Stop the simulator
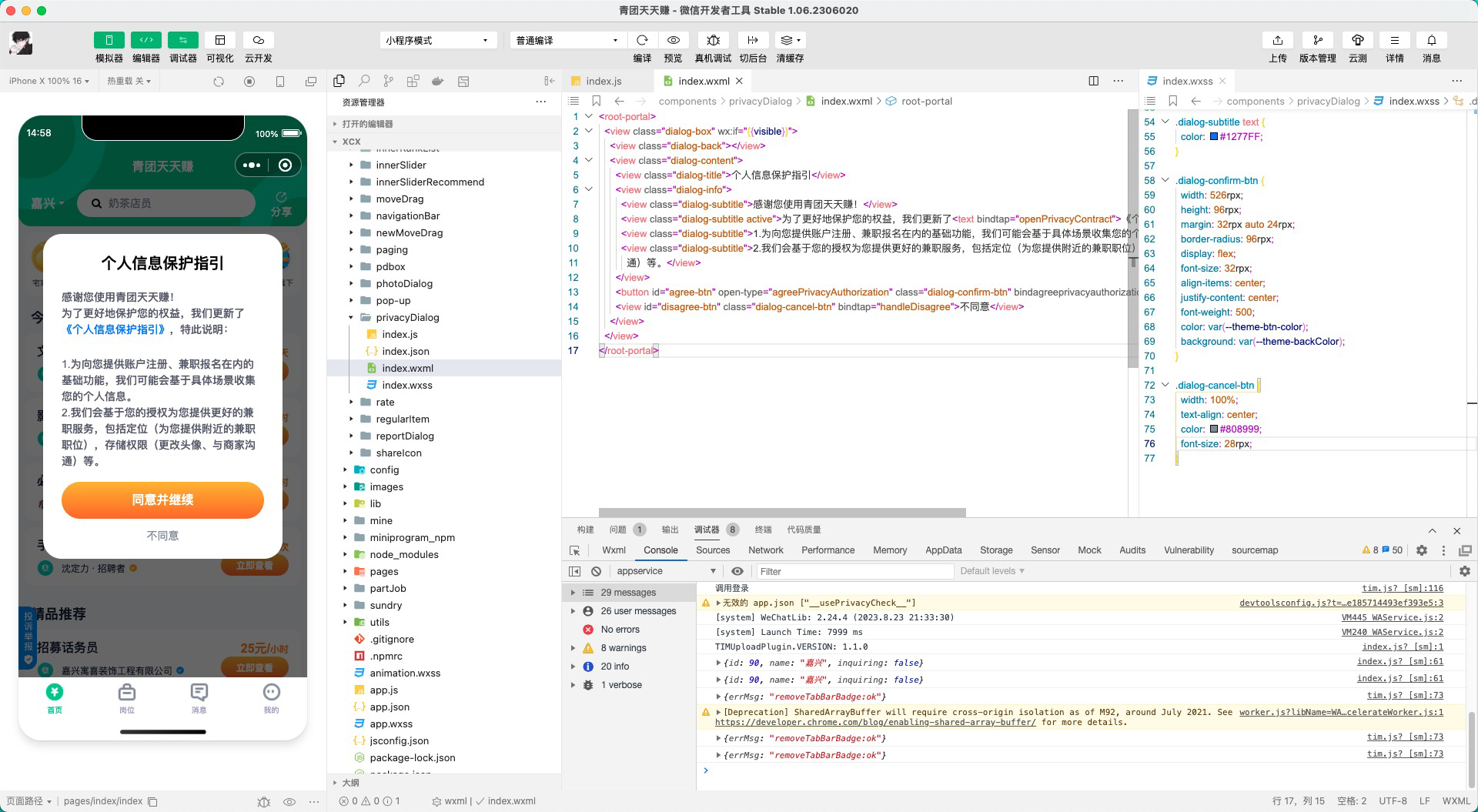Screen dimensions: 1478x812 coord(249,81)
